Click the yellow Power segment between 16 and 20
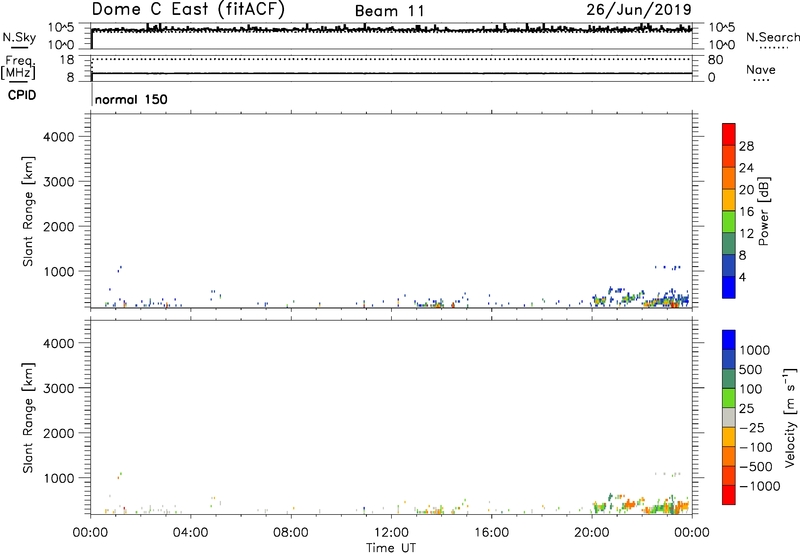Viewport: 800px width, 554px height. pos(729,200)
